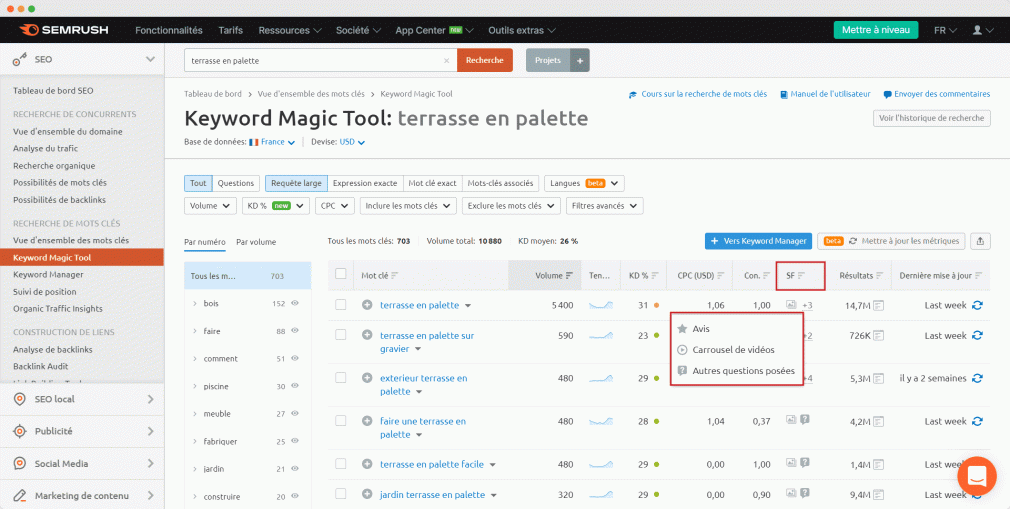Open France database selector
1010x509 pixels.
coord(272,142)
